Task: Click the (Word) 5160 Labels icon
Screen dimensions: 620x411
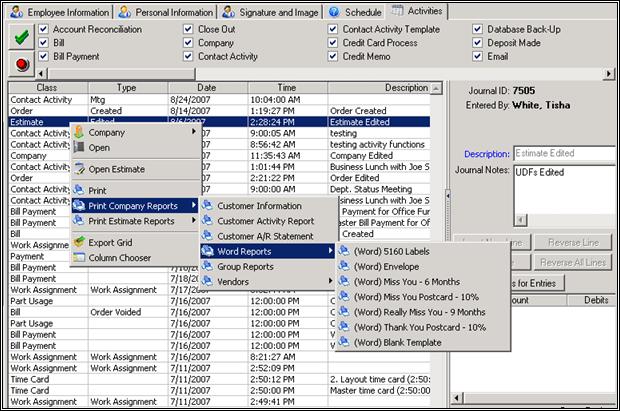Action: [x=344, y=251]
